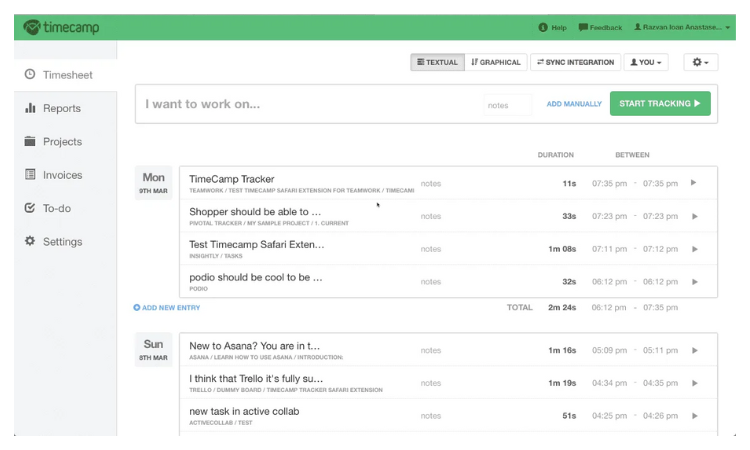Click notes for the Test Timecamp Safari entry

pyautogui.click(x=431, y=249)
